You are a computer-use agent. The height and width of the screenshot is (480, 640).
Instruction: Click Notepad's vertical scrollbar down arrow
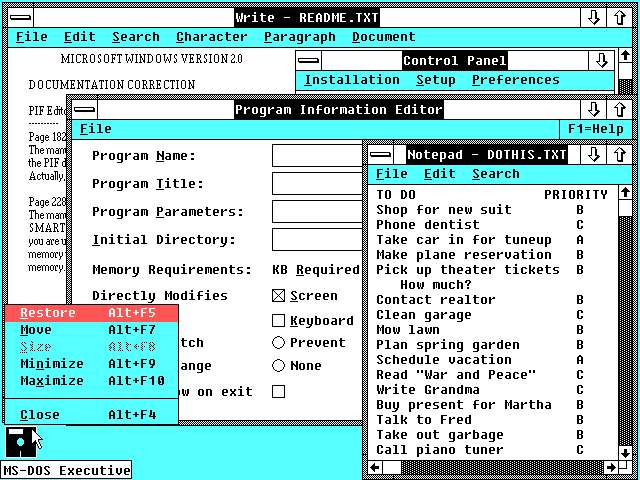click(x=625, y=453)
